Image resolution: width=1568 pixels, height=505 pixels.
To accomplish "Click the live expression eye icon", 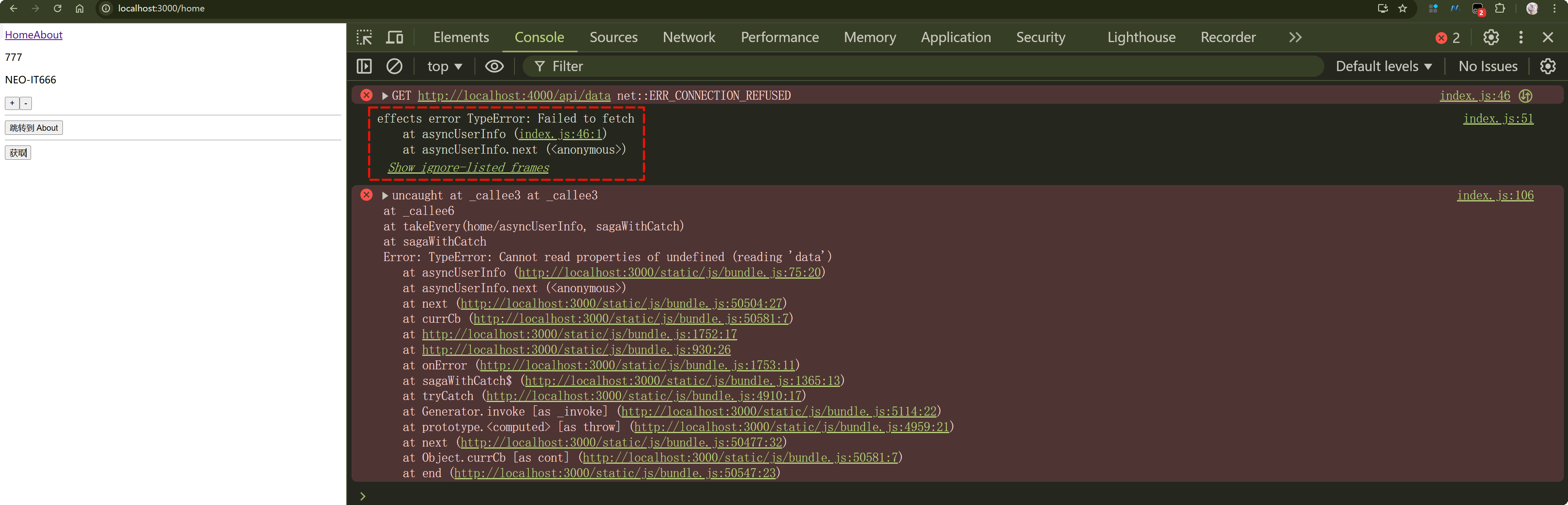I will (494, 67).
